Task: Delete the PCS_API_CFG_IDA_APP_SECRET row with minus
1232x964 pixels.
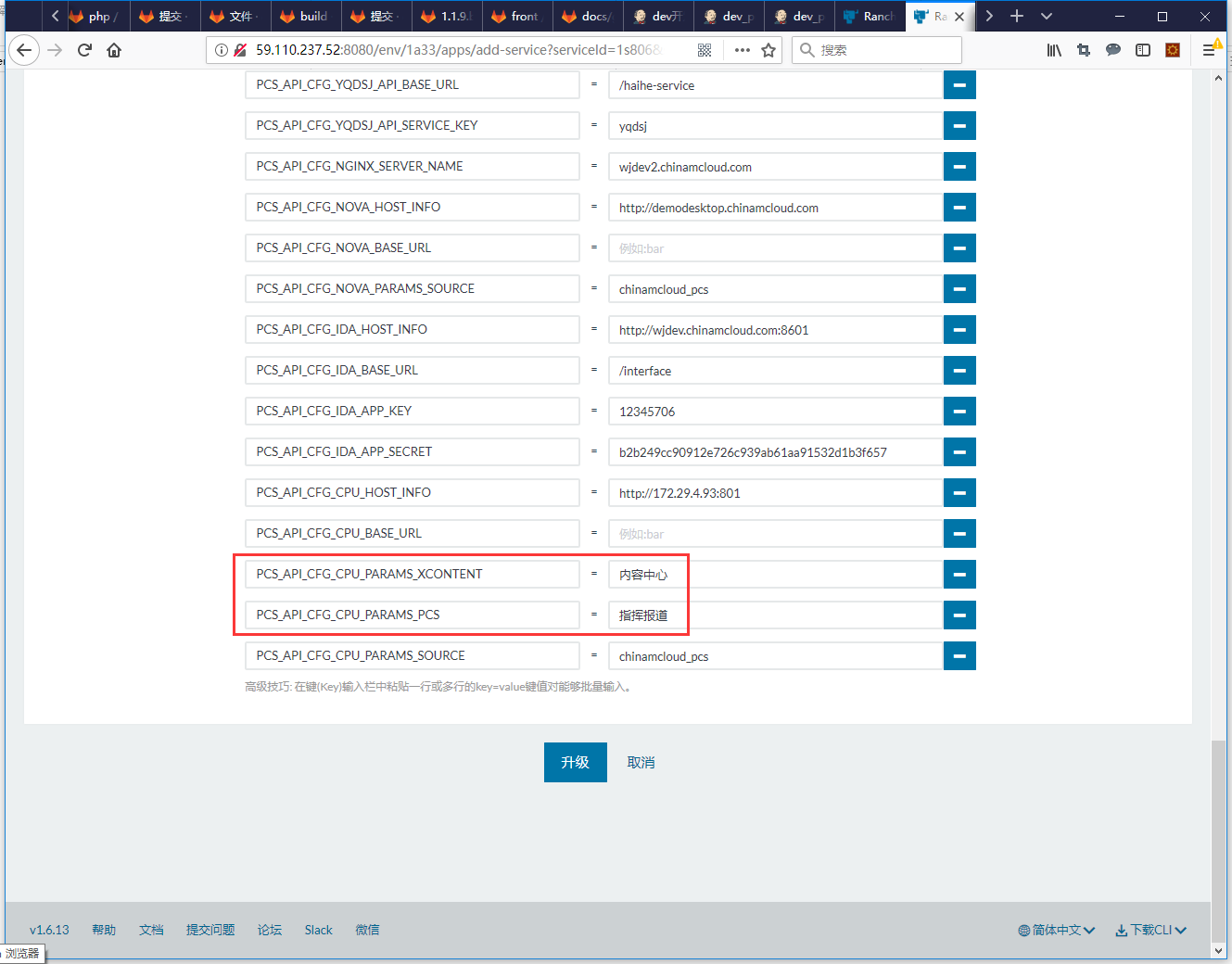Action: [959, 452]
